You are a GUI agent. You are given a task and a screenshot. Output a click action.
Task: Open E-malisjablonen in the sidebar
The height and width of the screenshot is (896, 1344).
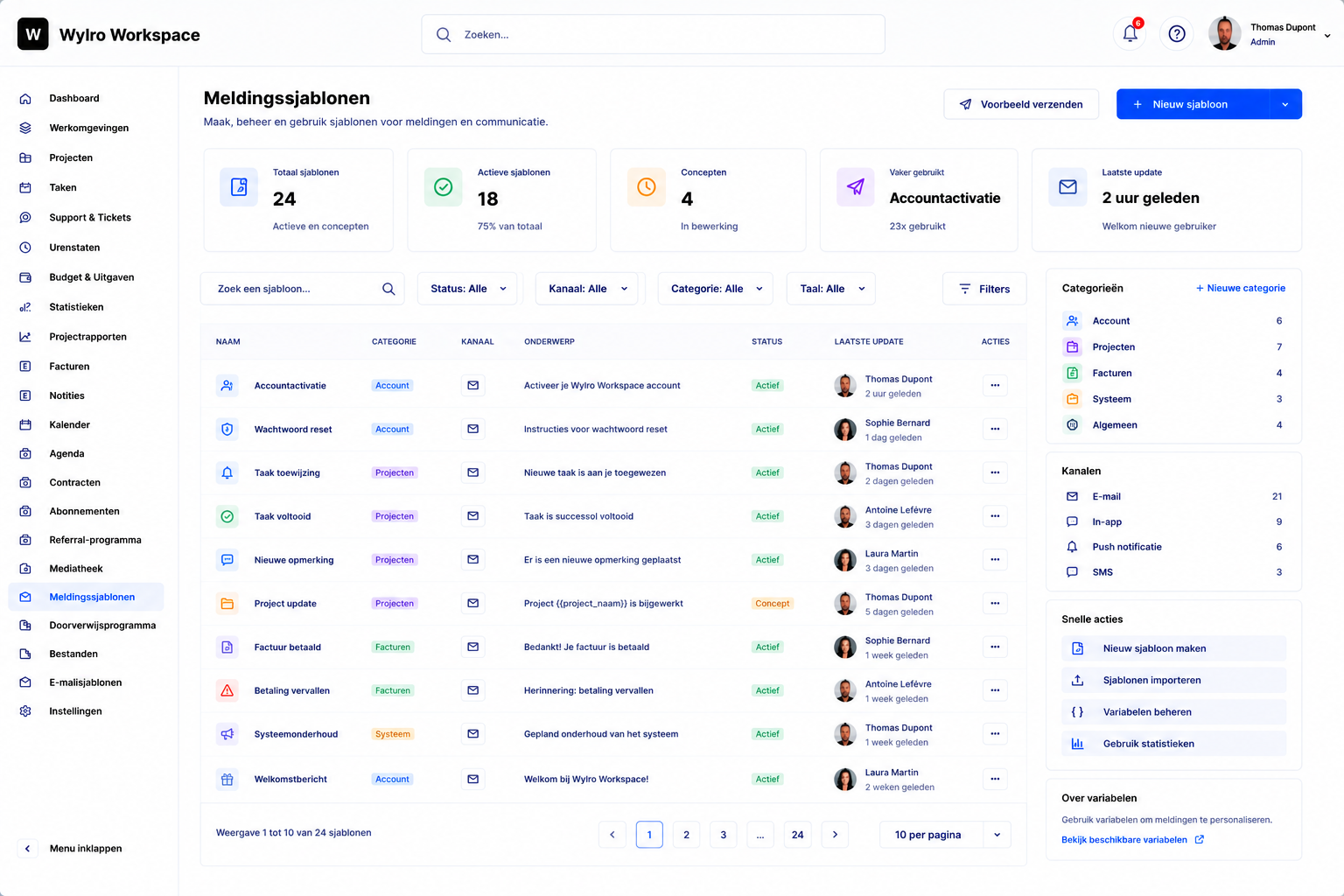tap(86, 682)
